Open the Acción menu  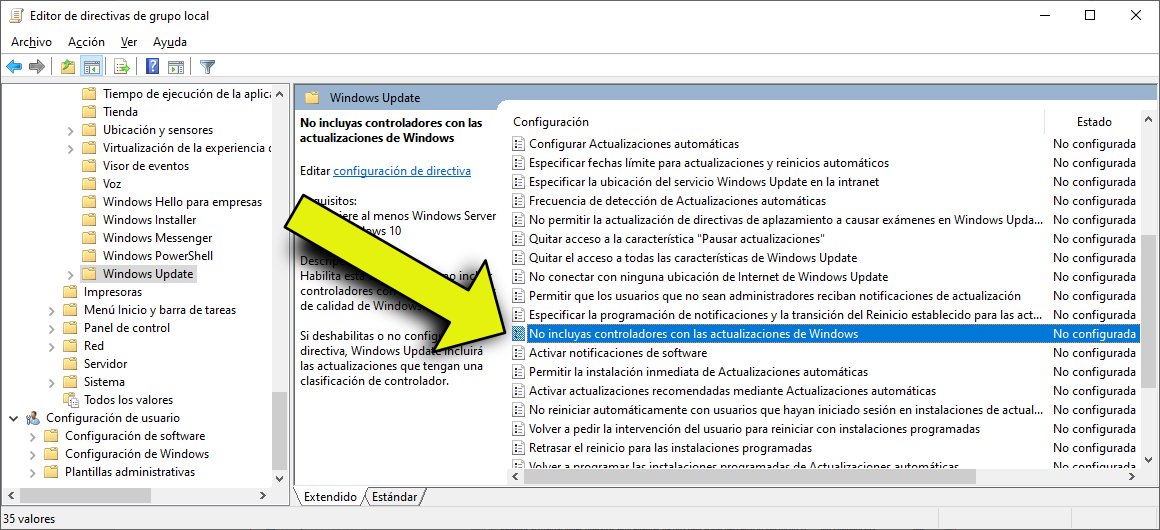point(87,42)
